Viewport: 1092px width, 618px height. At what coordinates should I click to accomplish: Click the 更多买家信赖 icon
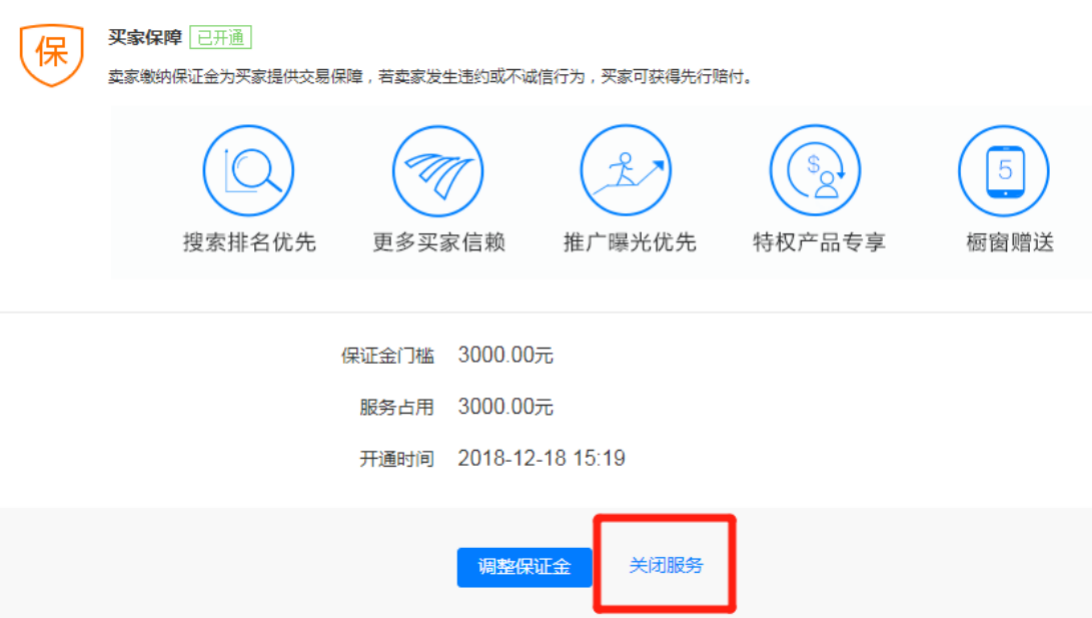438,171
